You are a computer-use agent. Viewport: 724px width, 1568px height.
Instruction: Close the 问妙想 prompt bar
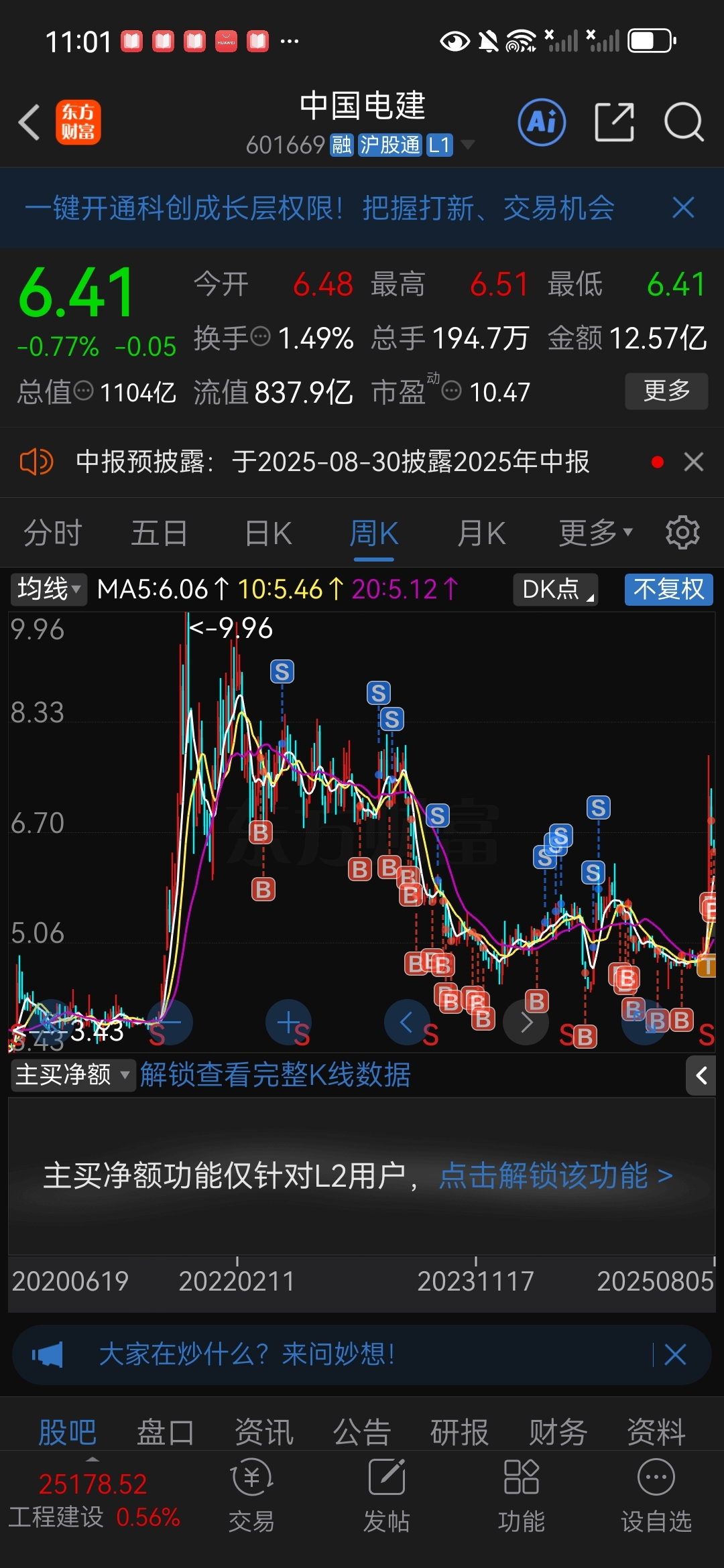pyautogui.click(x=675, y=1355)
